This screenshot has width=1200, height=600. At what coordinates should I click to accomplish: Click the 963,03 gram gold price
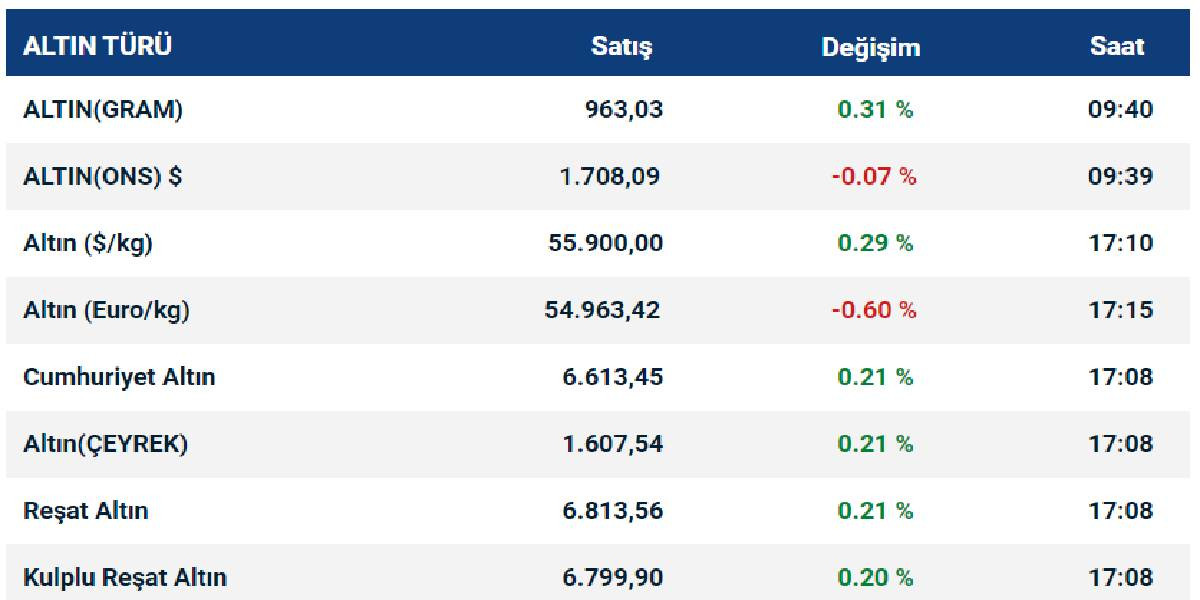(x=624, y=110)
